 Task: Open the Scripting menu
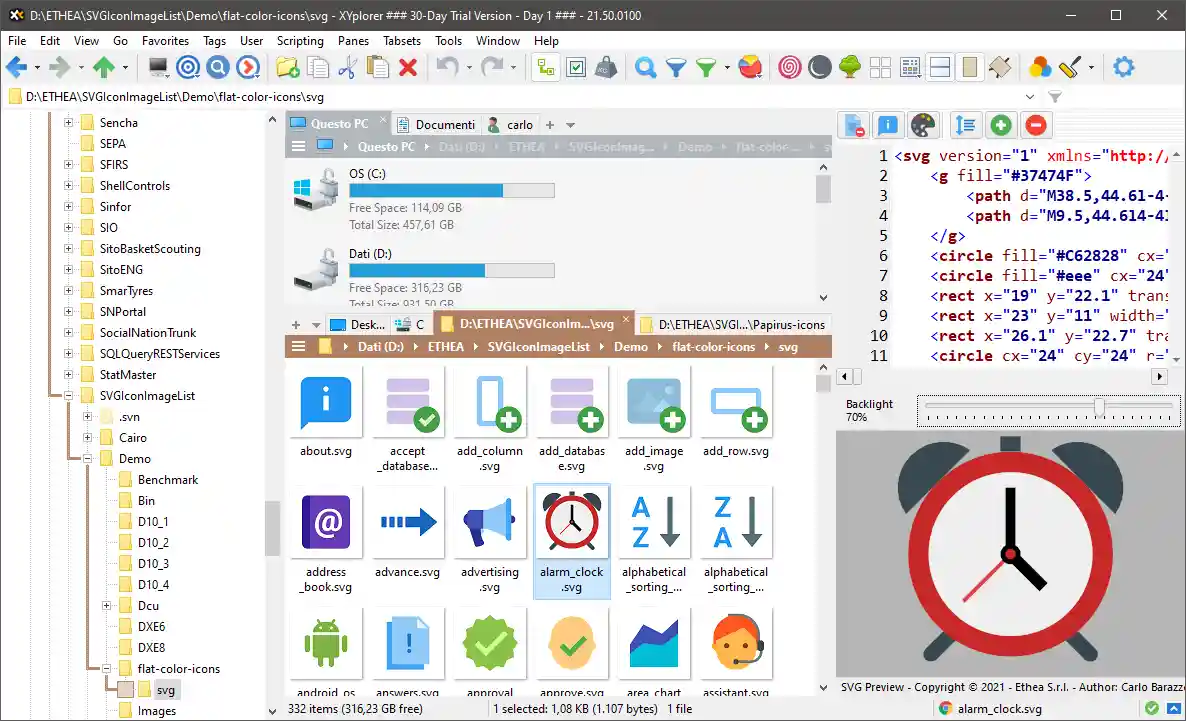coord(300,41)
